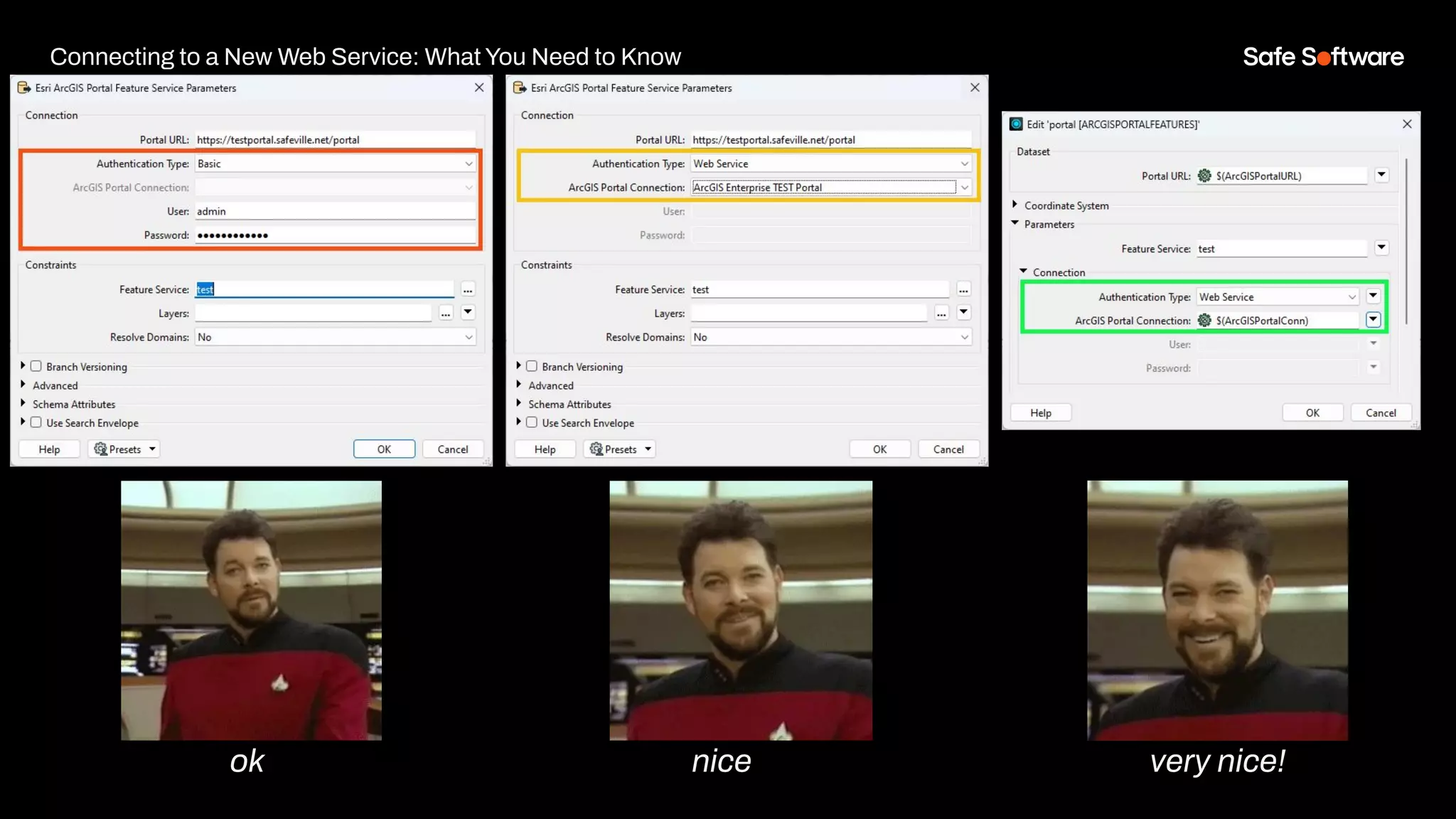Viewport: 1456px width, 819px height.
Task: Click Presets gear icon in middle dialog
Action: point(596,449)
